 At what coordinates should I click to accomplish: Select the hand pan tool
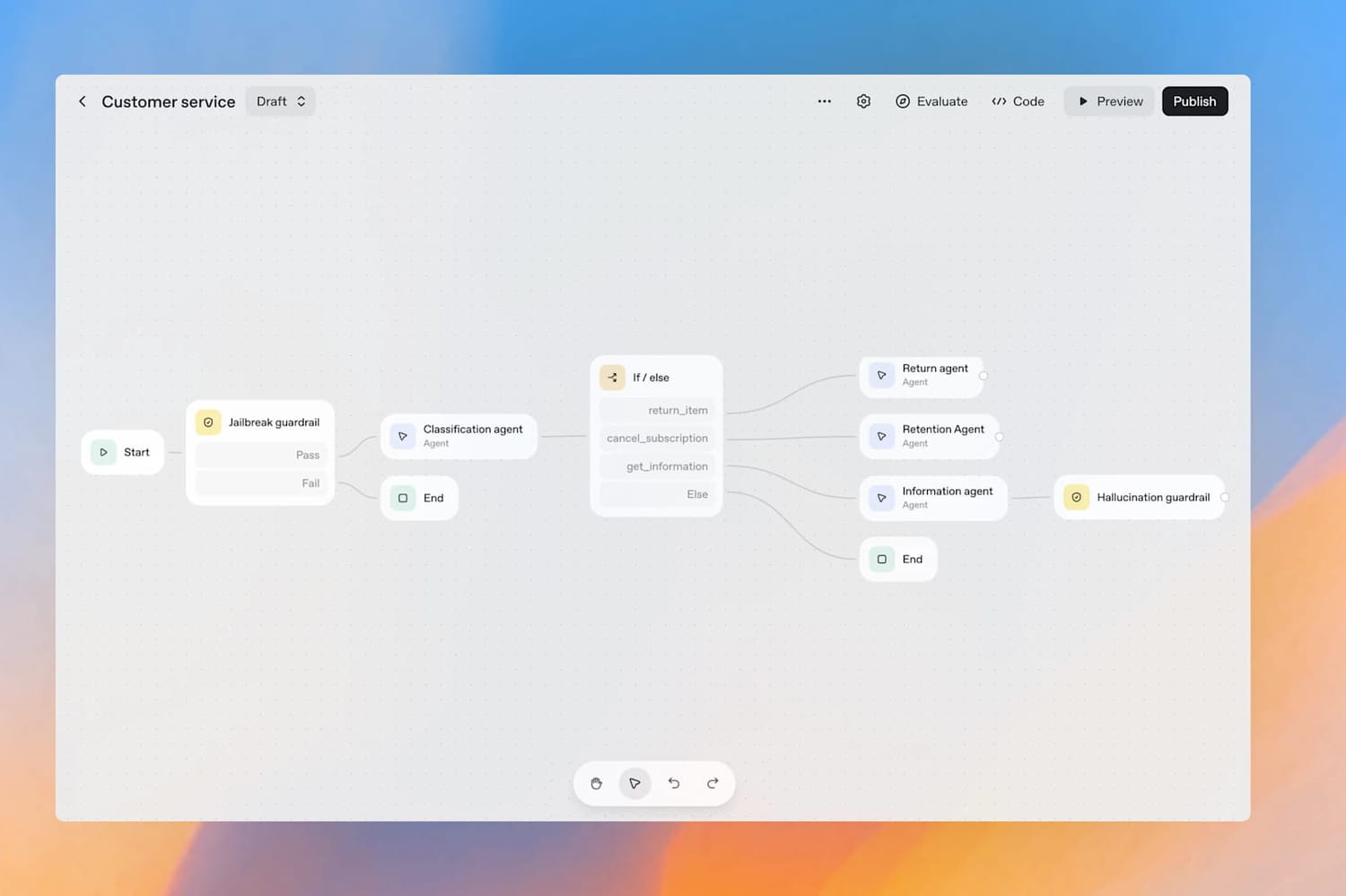pyautogui.click(x=596, y=784)
